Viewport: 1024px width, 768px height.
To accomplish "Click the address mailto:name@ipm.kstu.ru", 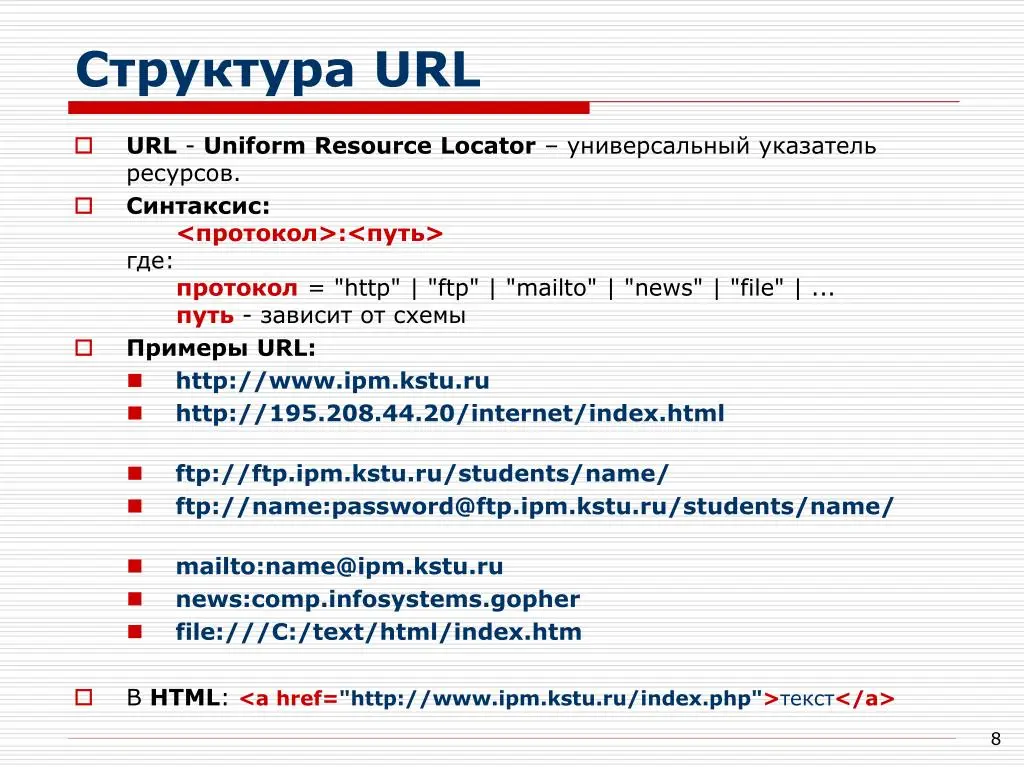I will [340, 566].
